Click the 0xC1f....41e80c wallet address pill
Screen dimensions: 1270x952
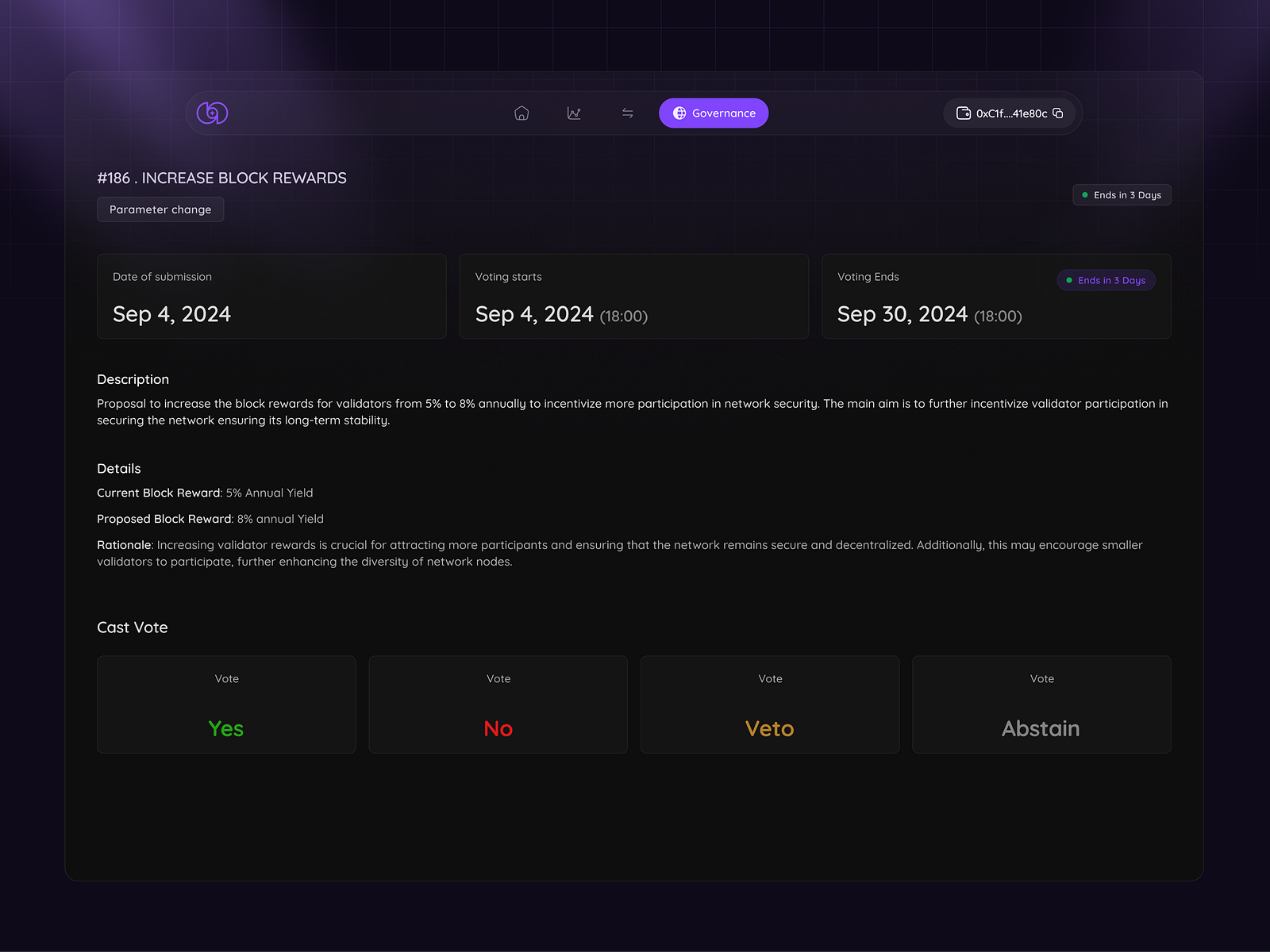pos(1010,113)
